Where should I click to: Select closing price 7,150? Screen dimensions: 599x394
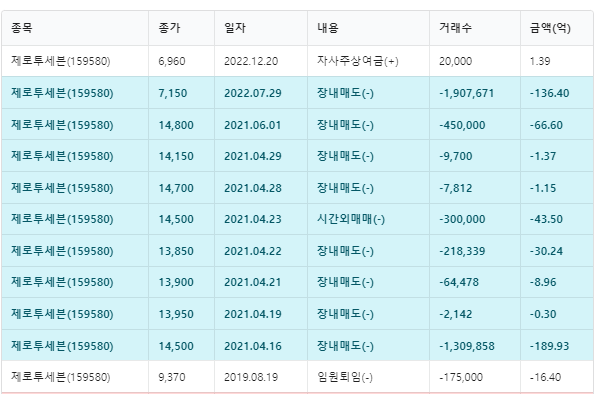[173, 93]
